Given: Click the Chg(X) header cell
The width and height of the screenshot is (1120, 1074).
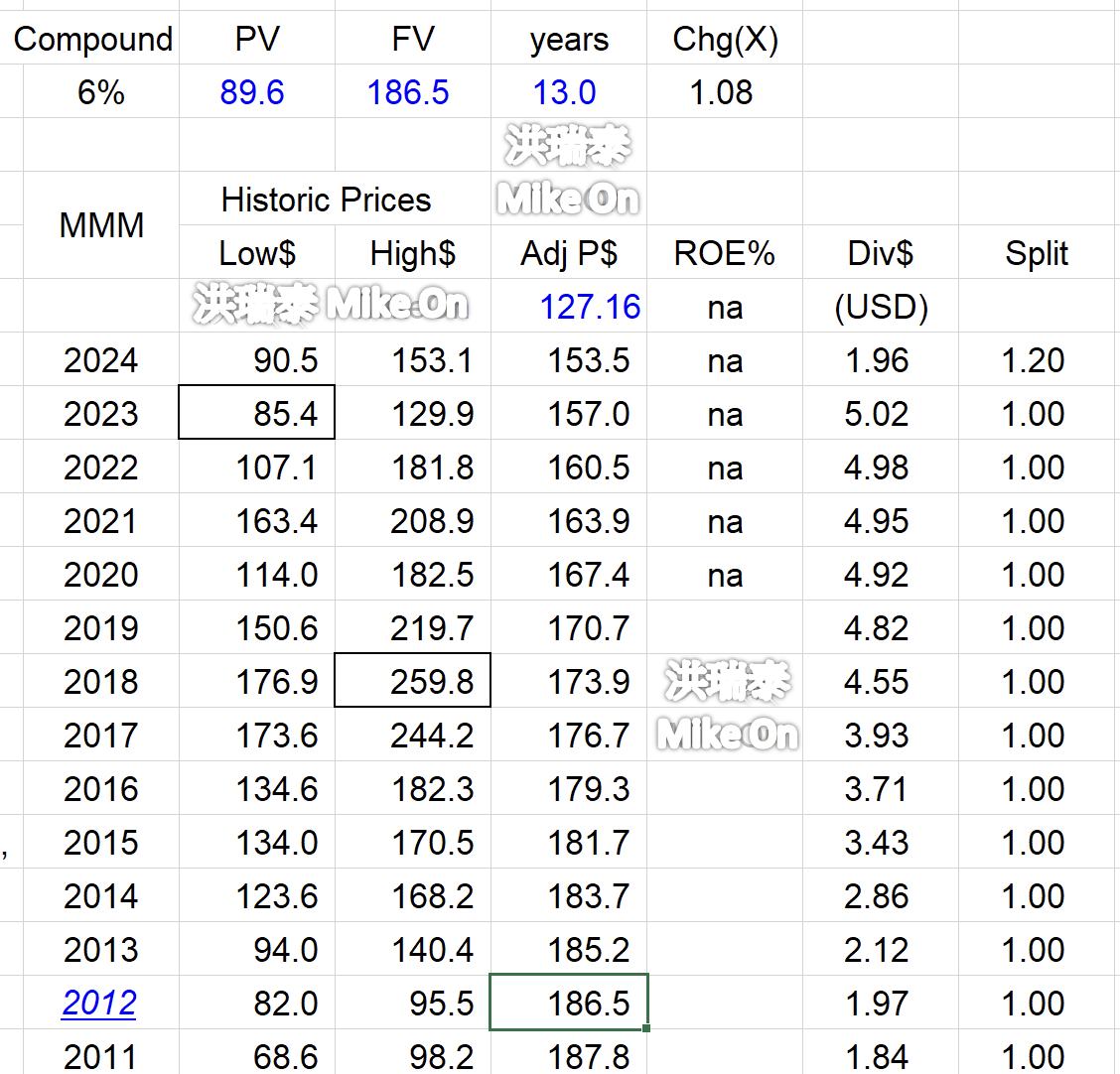Looking at the screenshot, I should [725, 39].
